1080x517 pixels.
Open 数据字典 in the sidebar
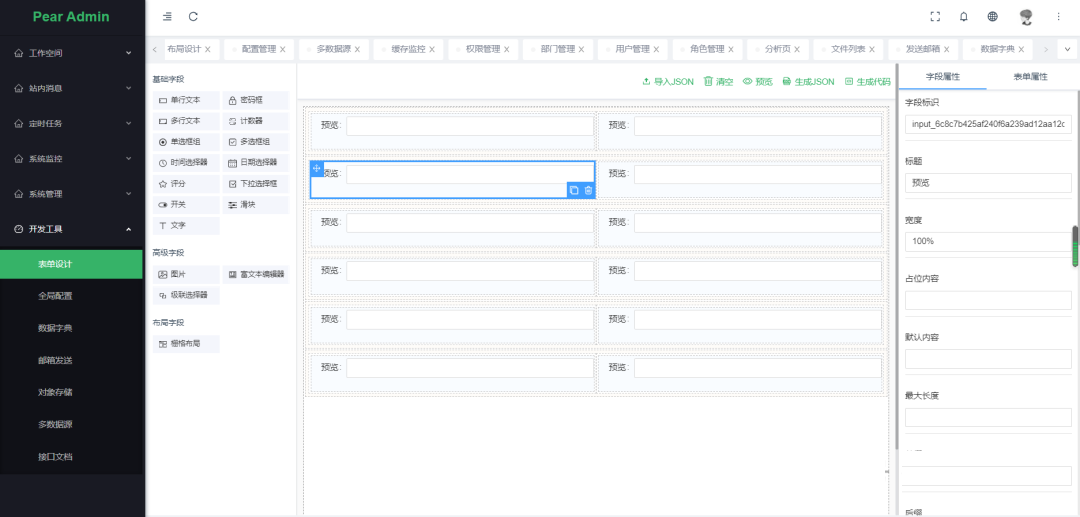(55, 328)
